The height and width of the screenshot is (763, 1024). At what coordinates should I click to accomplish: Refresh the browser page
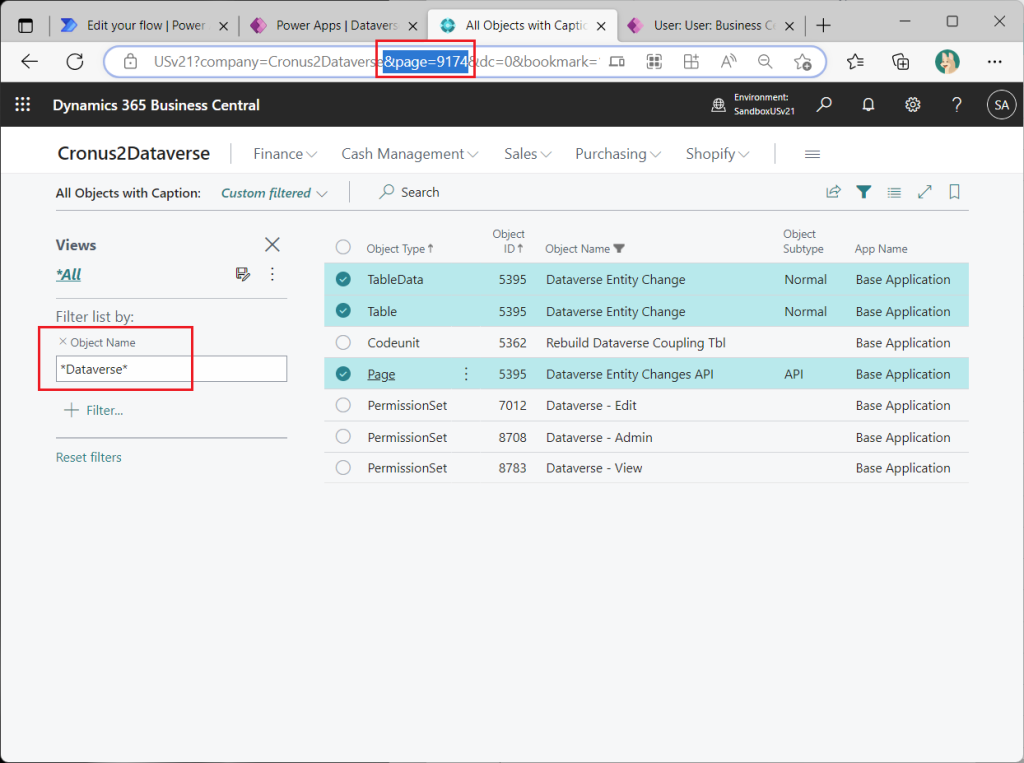[75, 62]
